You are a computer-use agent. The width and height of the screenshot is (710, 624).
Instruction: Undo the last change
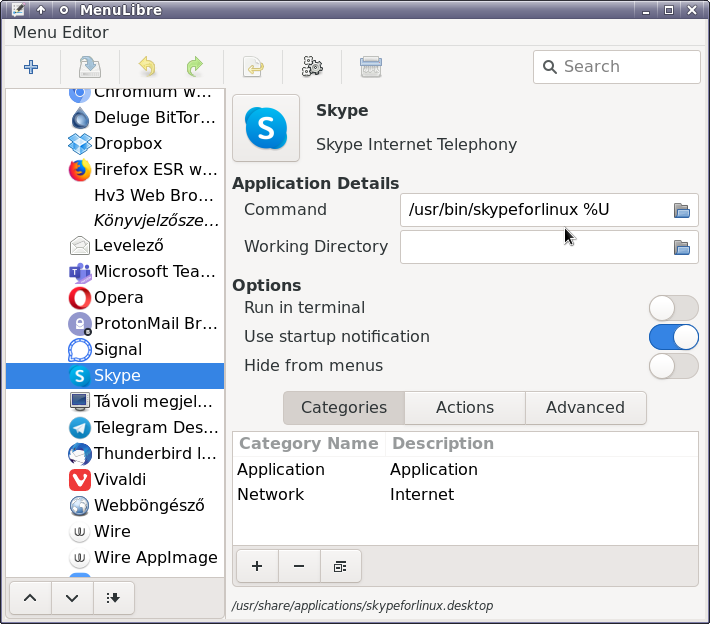(x=148, y=67)
